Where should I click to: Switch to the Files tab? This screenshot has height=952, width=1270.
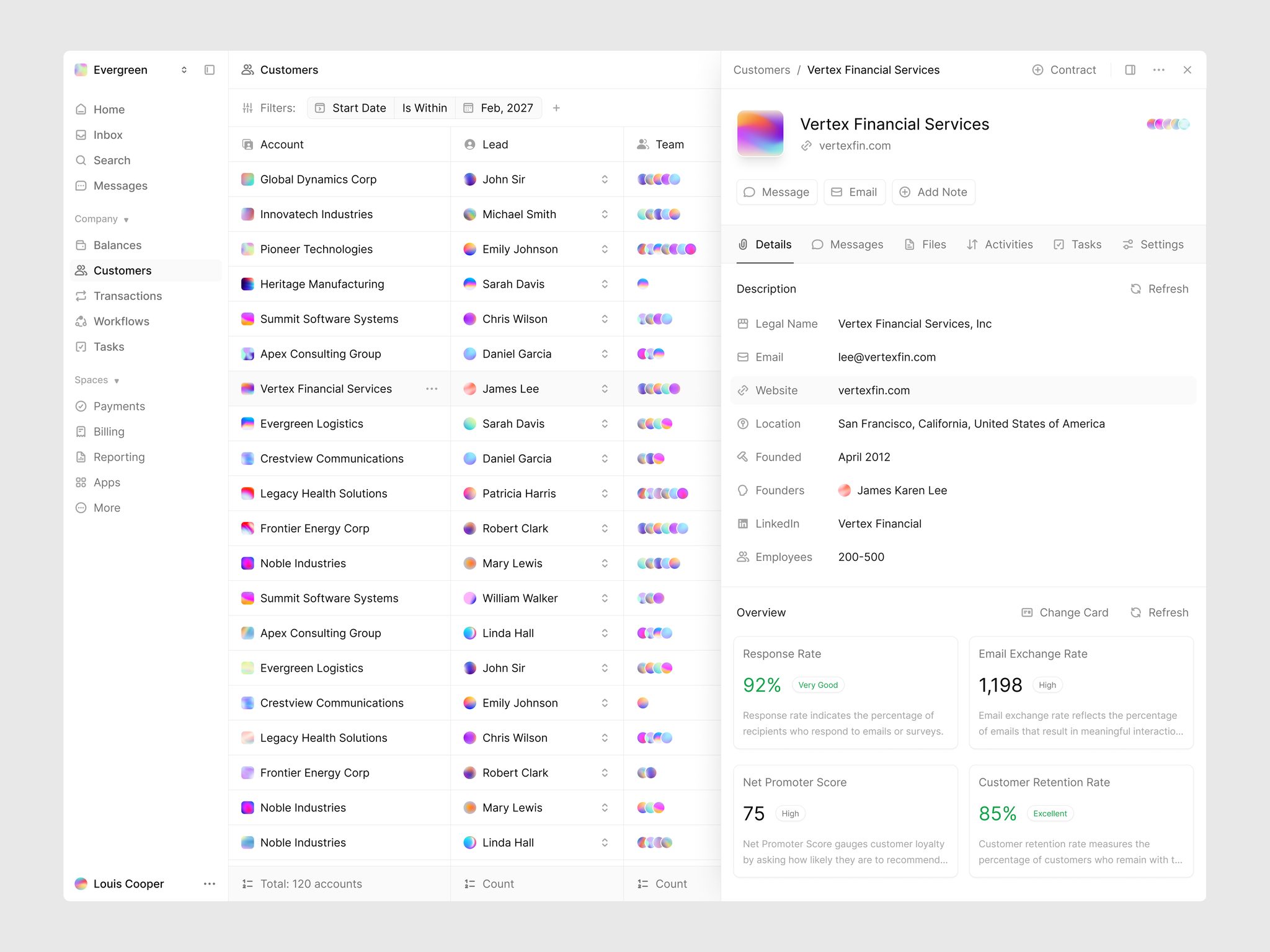[x=925, y=245]
